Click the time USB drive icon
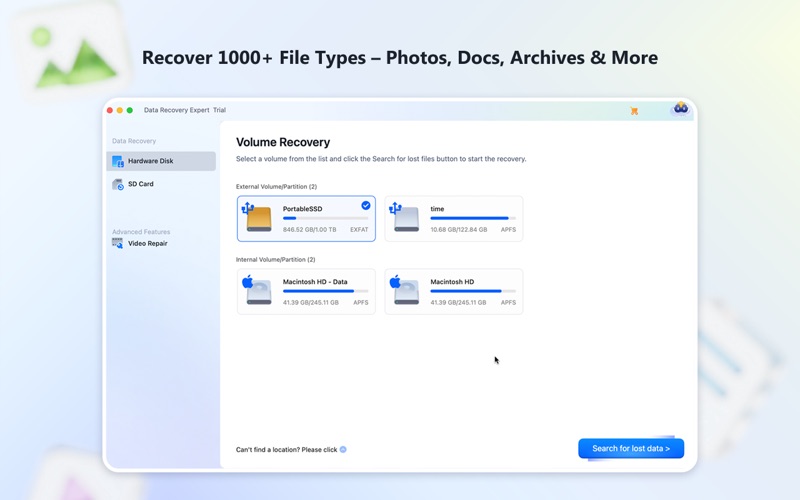Screen dimensions: 800x500 pos(404,218)
